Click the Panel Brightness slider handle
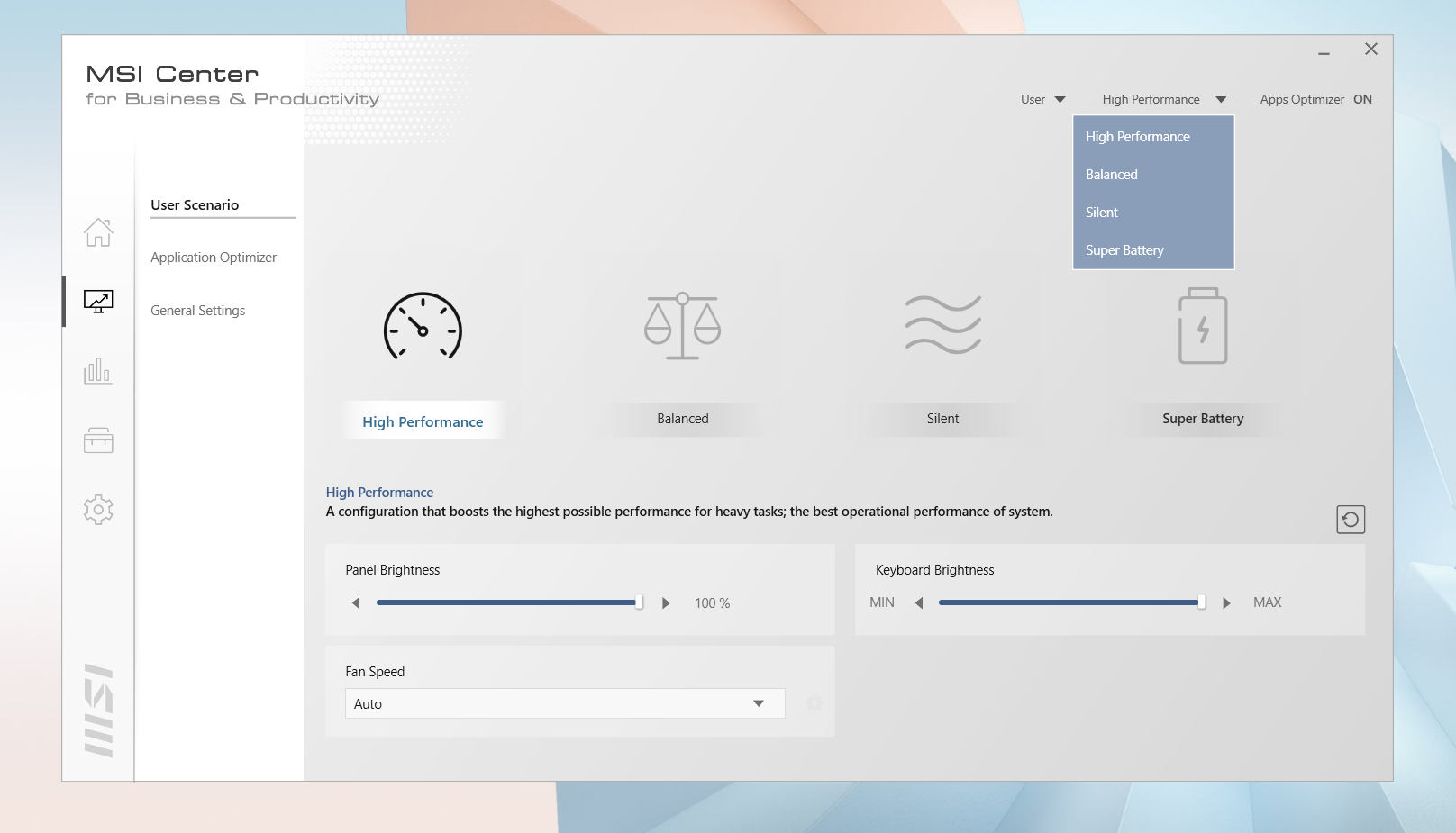1456x833 pixels. tap(639, 602)
